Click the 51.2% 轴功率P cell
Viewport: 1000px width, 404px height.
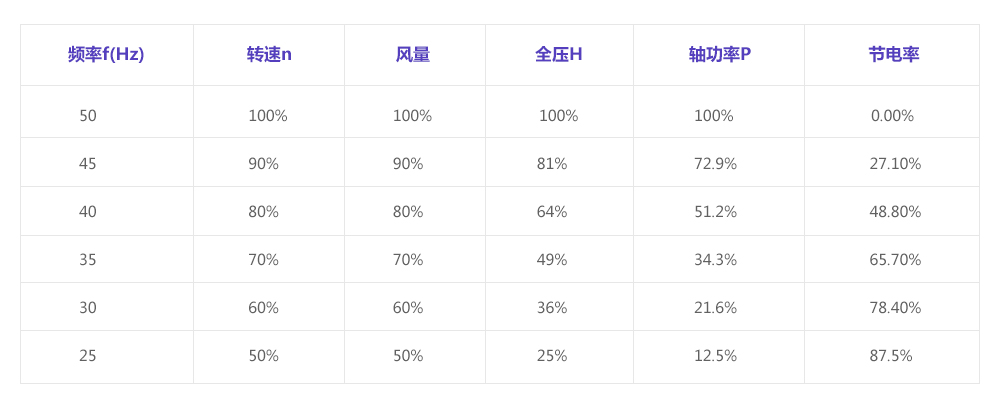(x=715, y=212)
